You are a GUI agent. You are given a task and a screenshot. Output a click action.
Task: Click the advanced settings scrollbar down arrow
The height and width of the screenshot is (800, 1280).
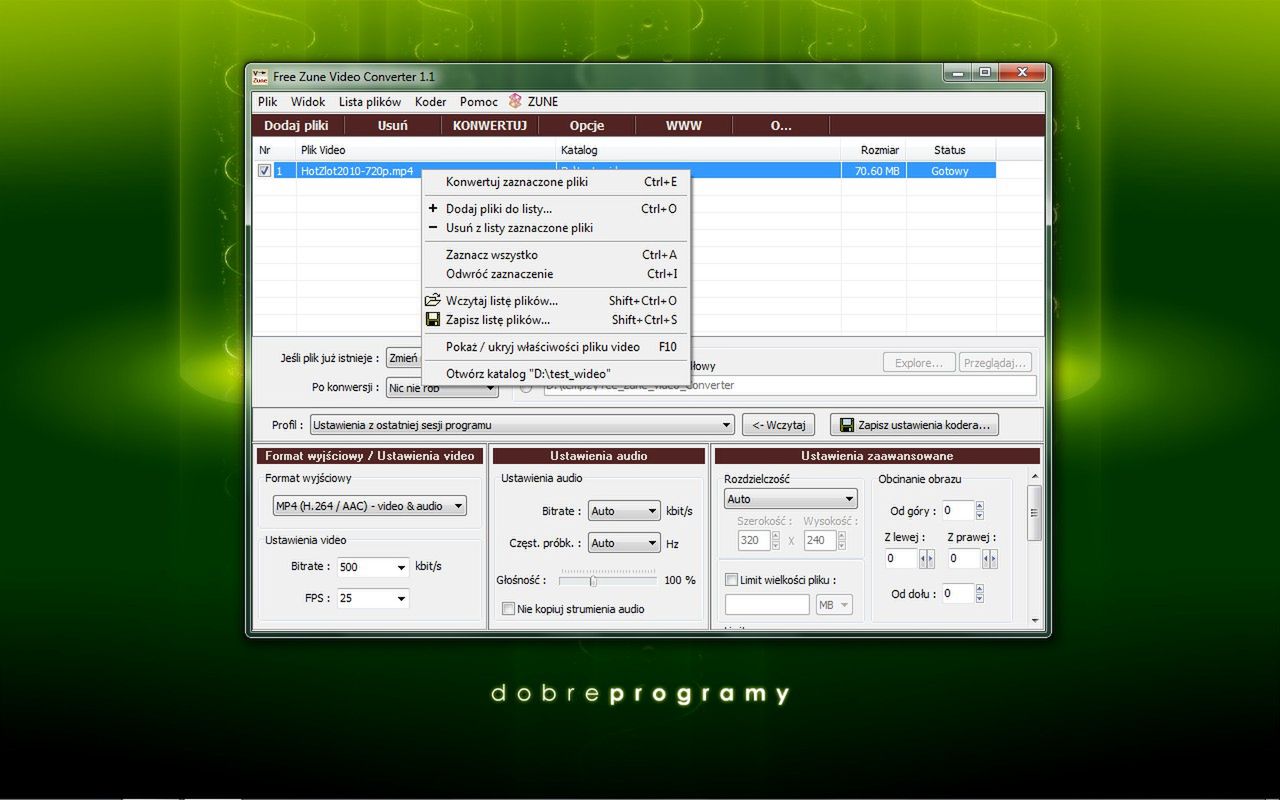pyautogui.click(x=1035, y=620)
